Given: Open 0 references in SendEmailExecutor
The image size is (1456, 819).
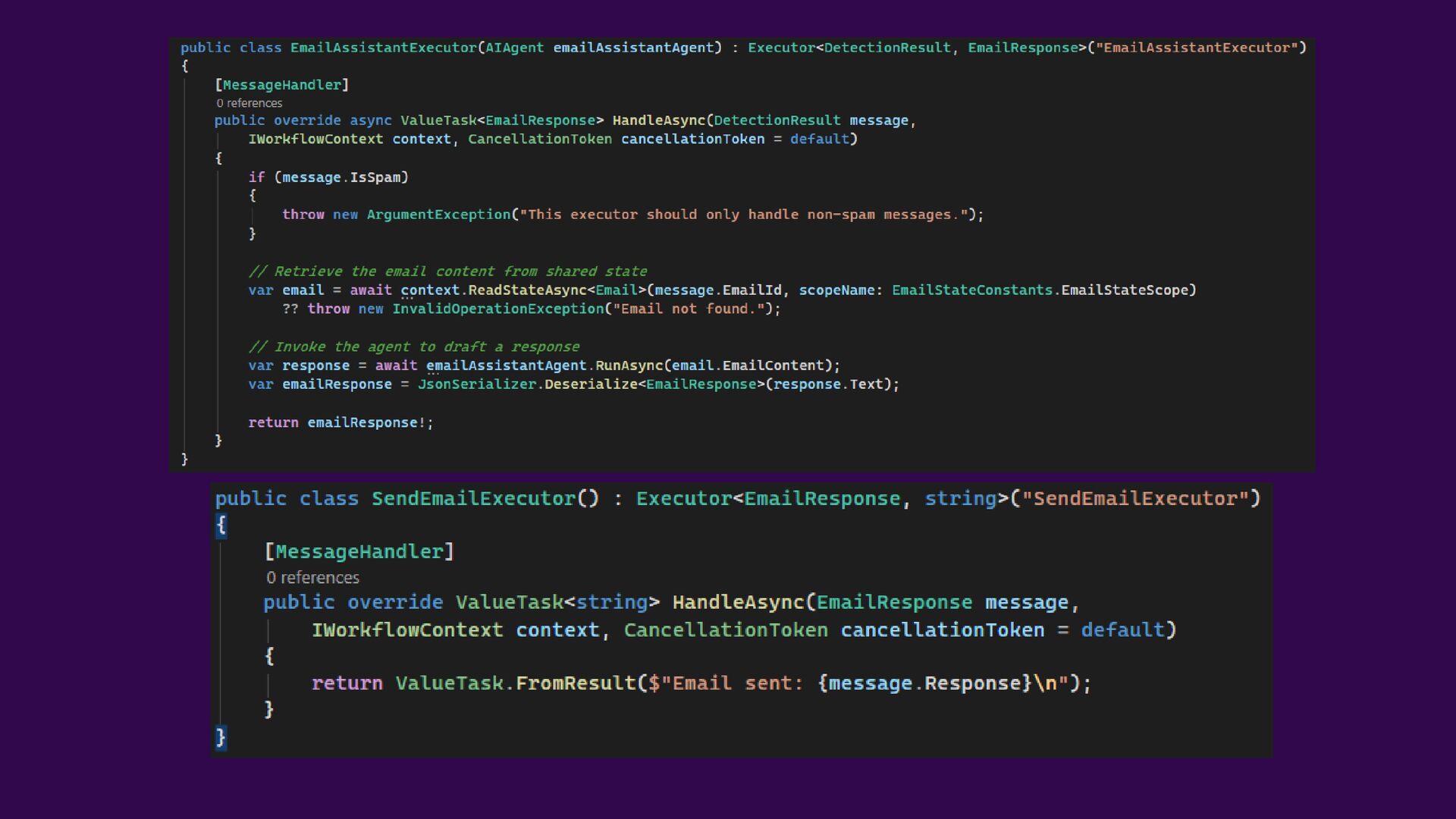Looking at the screenshot, I should tap(312, 578).
